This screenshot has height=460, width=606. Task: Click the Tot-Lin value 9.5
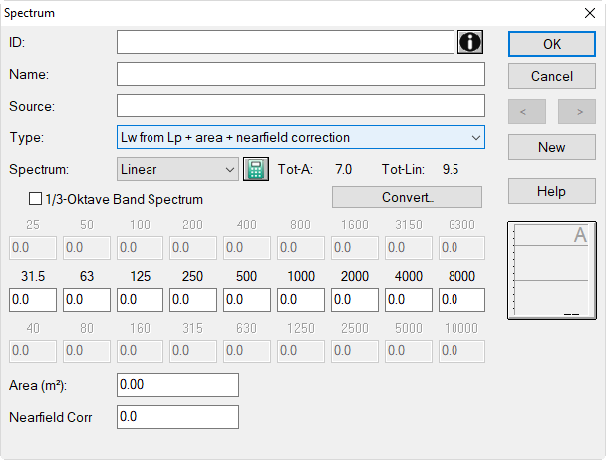pyautogui.click(x=451, y=169)
